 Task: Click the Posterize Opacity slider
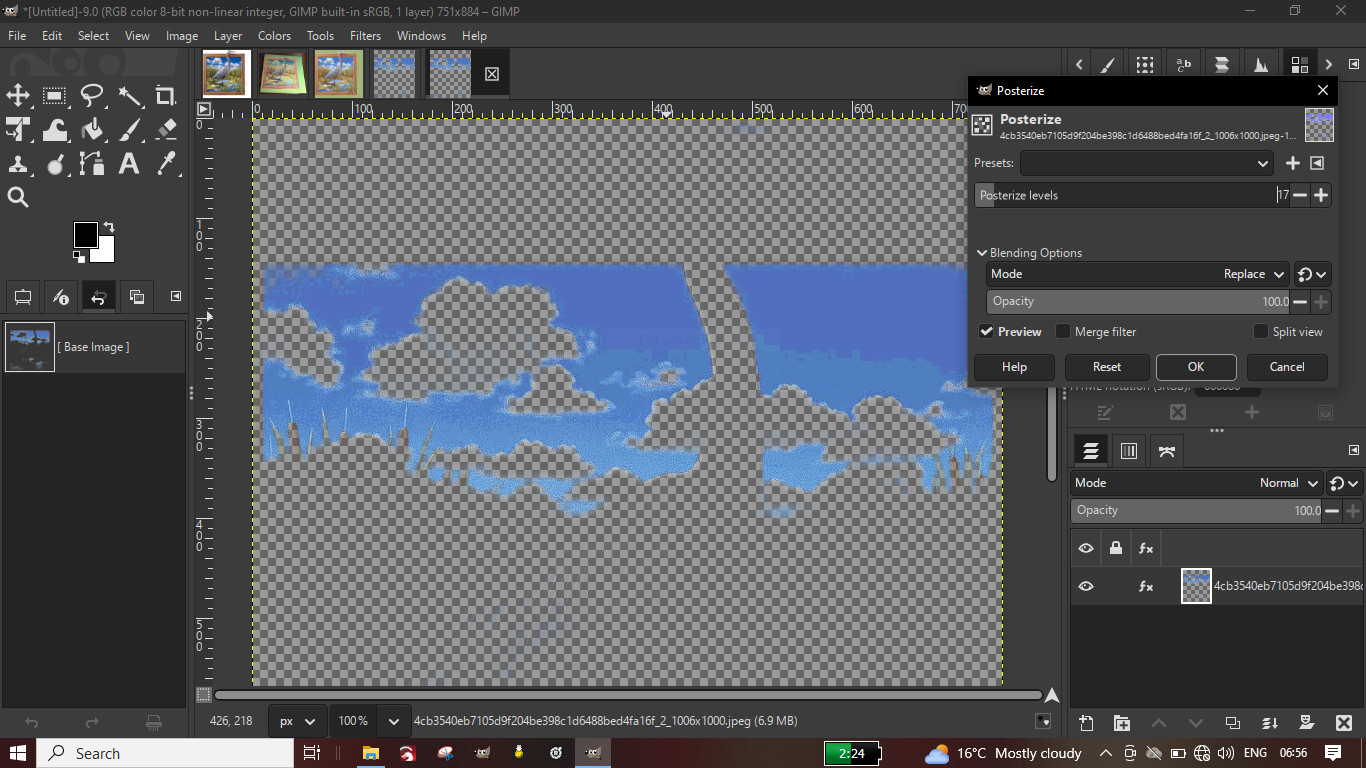pyautogui.click(x=1138, y=302)
